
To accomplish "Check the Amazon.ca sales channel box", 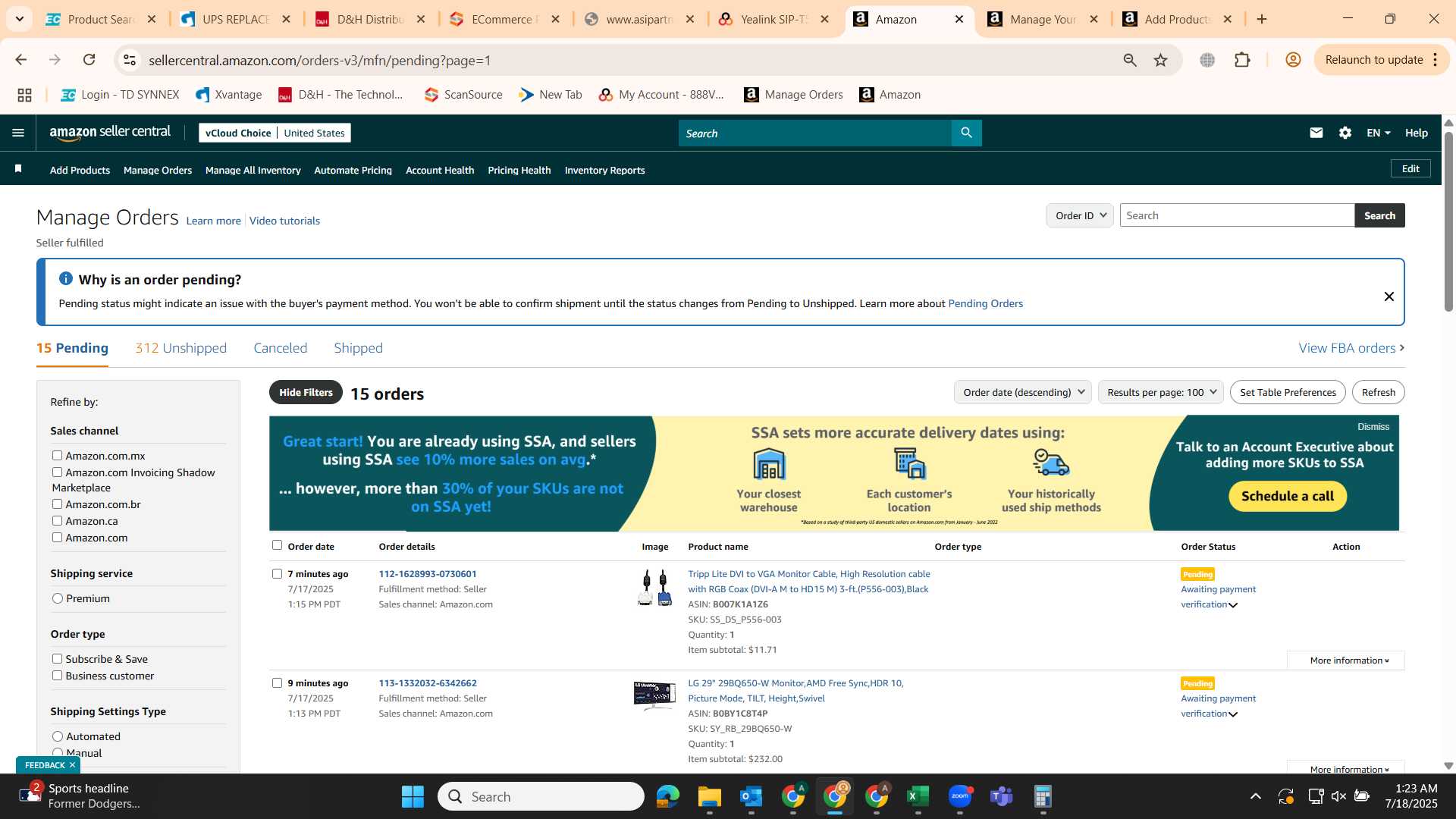I will (57, 520).
